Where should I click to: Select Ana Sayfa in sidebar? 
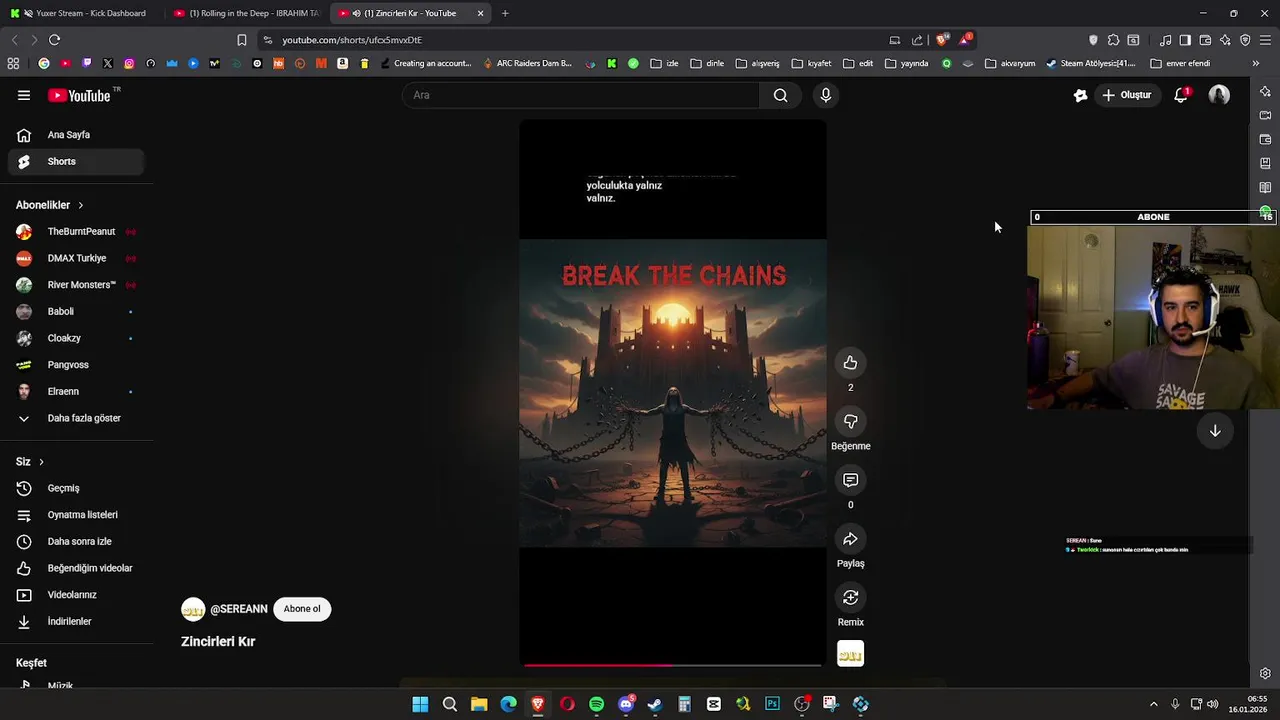[76, 135]
